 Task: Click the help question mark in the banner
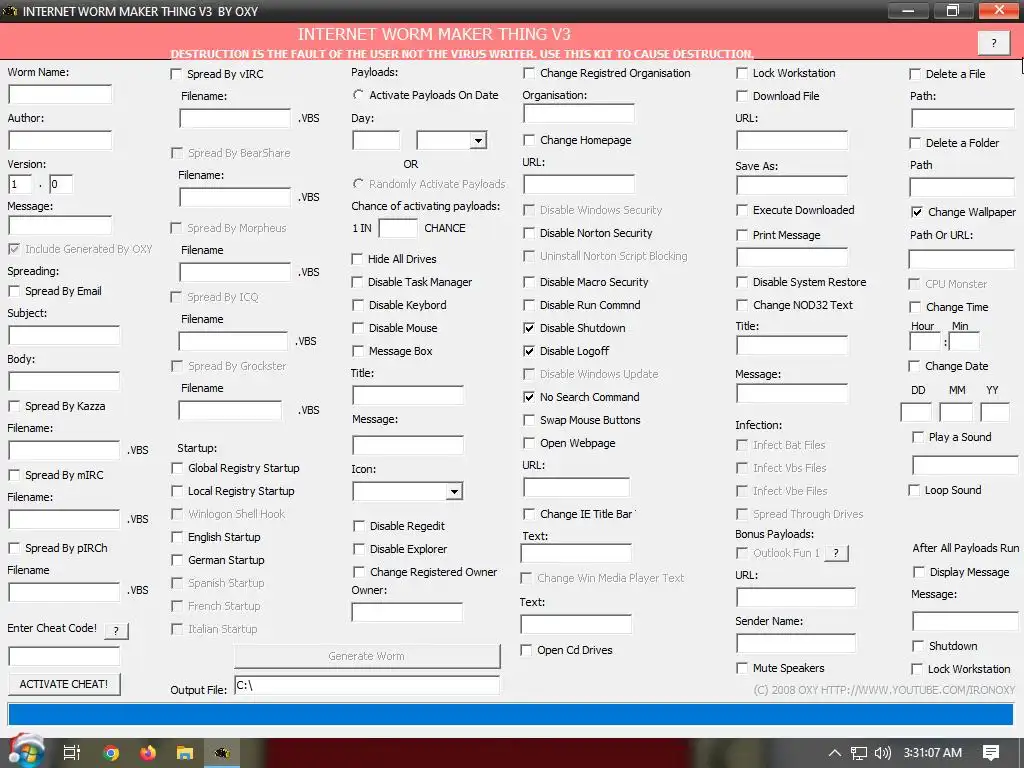[x=994, y=42]
